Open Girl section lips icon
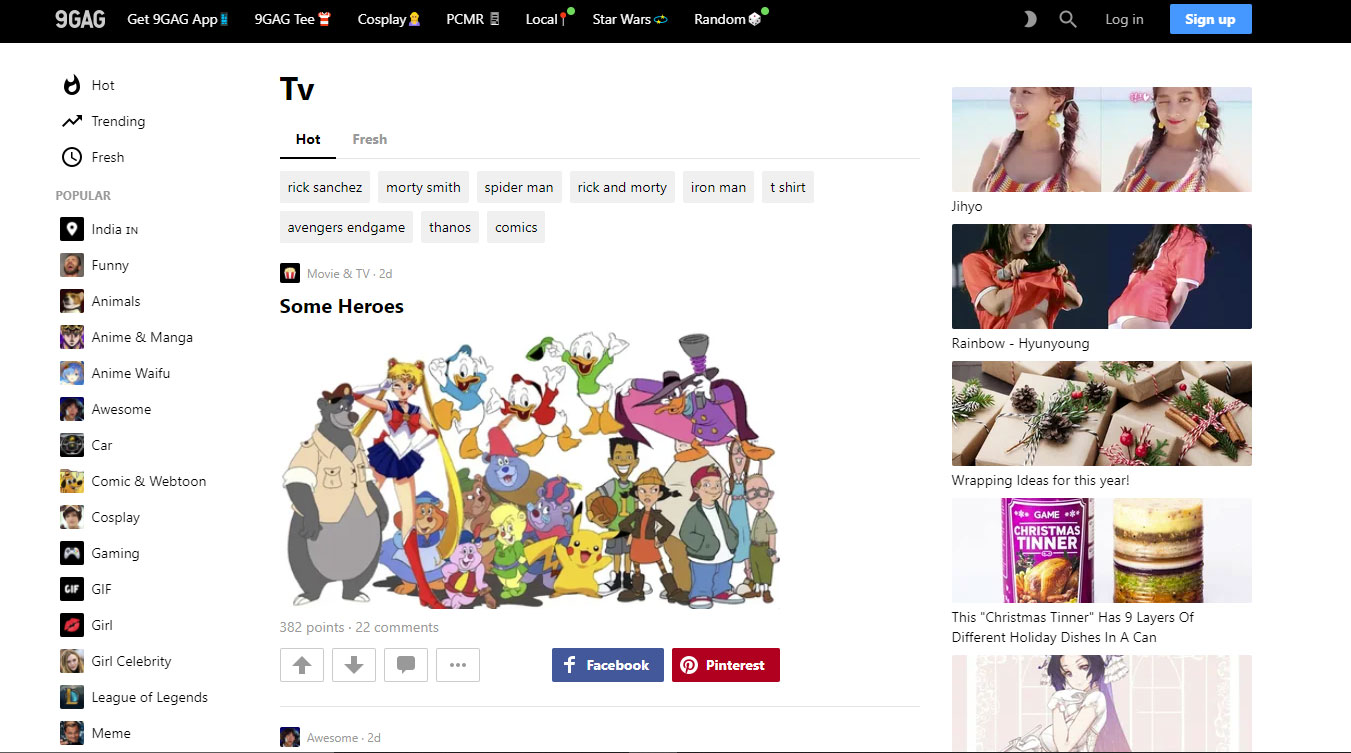 click(71, 625)
